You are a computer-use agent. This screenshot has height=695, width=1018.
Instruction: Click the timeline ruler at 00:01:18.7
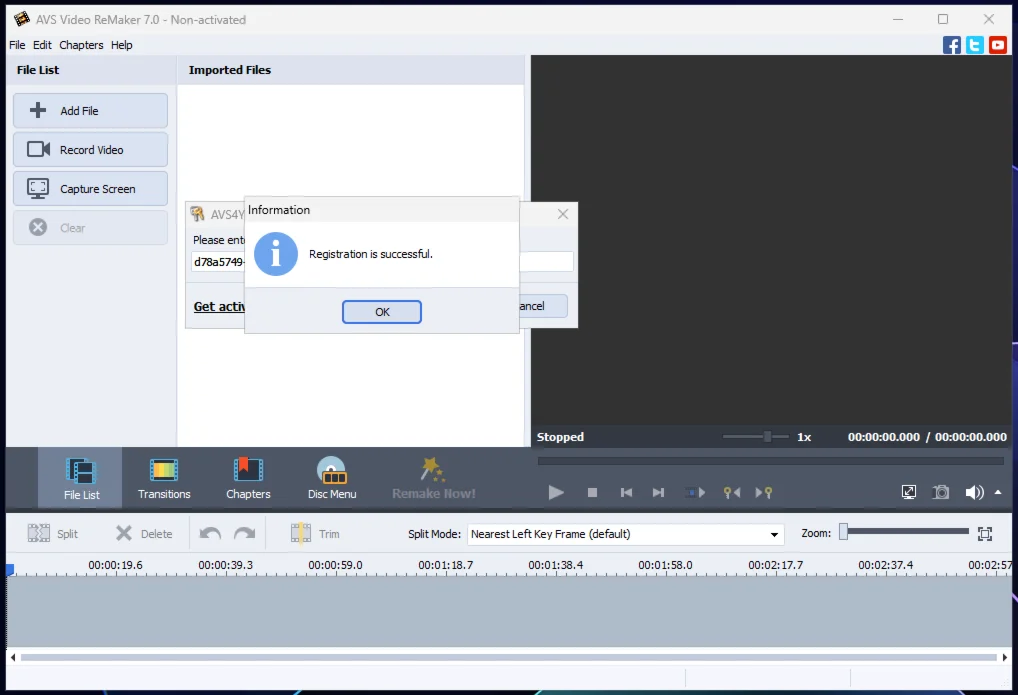pyautogui.click(x=445, y=566)
